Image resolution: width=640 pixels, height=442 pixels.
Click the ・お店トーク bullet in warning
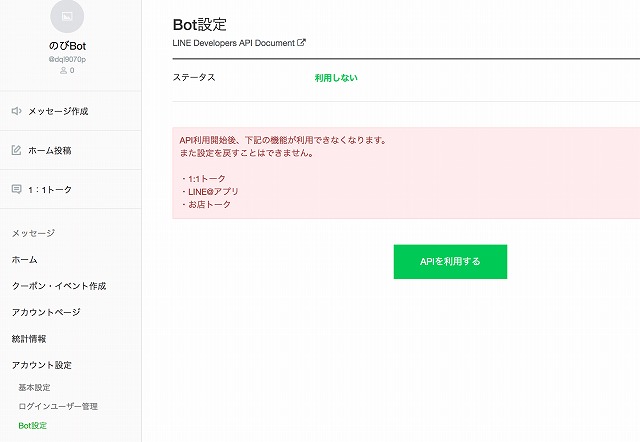pos(205,204)
